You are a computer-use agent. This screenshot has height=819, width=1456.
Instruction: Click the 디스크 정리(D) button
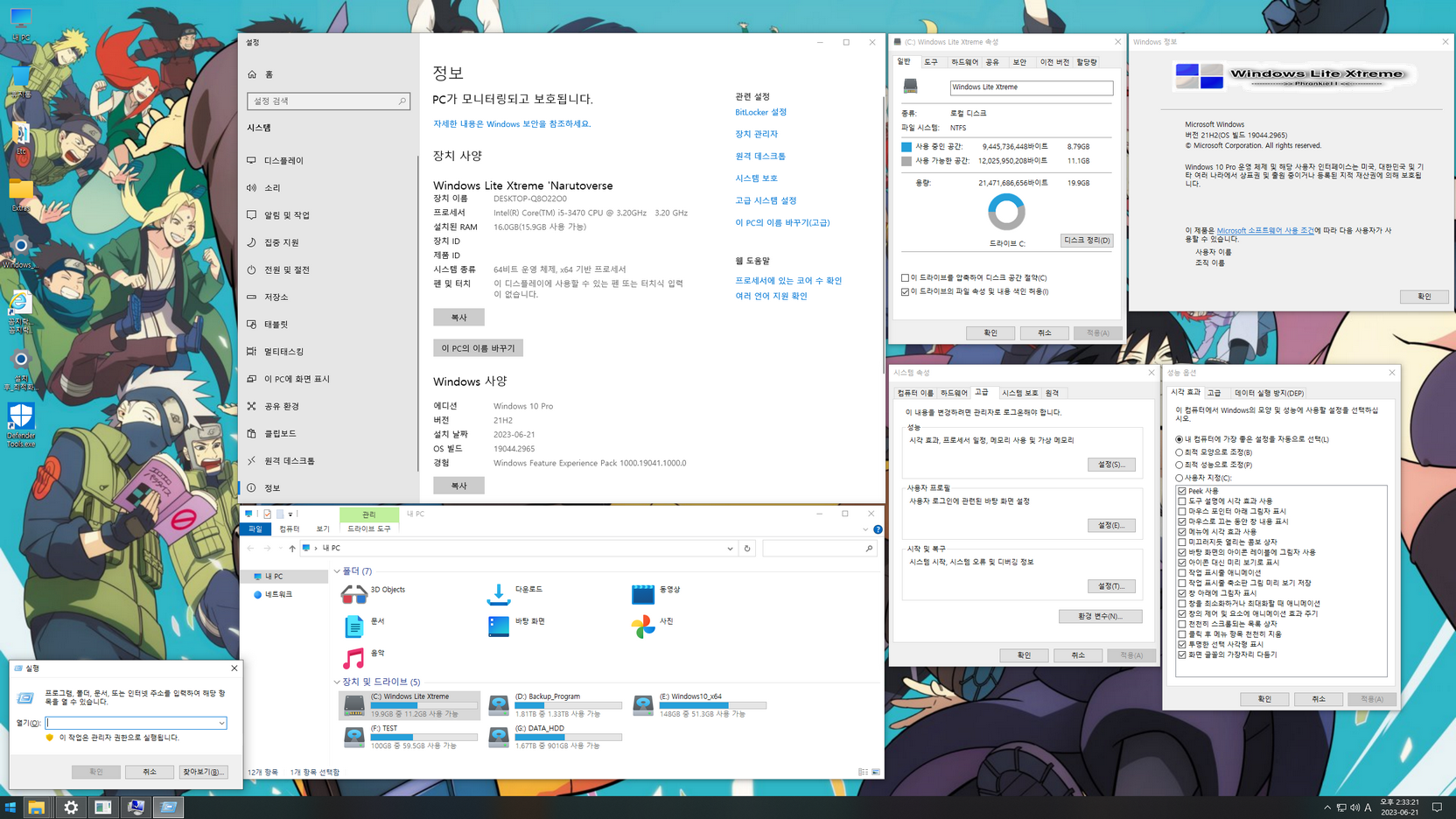[1087, 240]
